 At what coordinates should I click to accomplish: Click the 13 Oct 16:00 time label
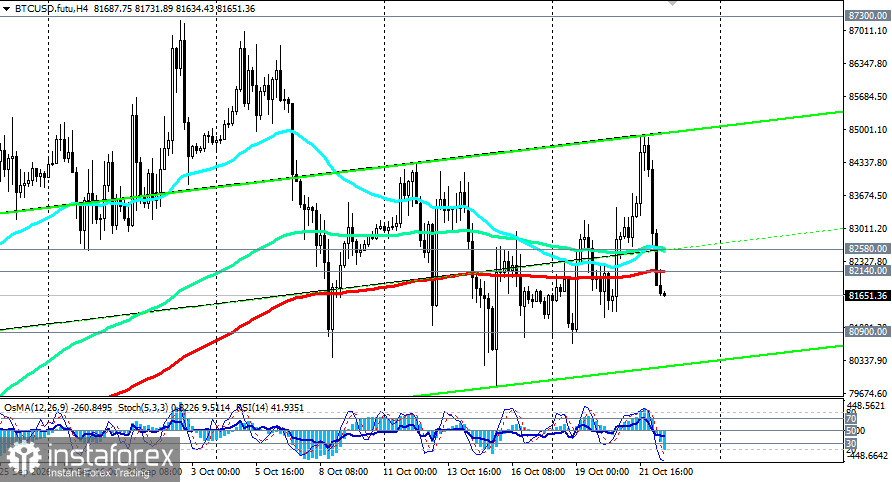[x=474, y=472]
